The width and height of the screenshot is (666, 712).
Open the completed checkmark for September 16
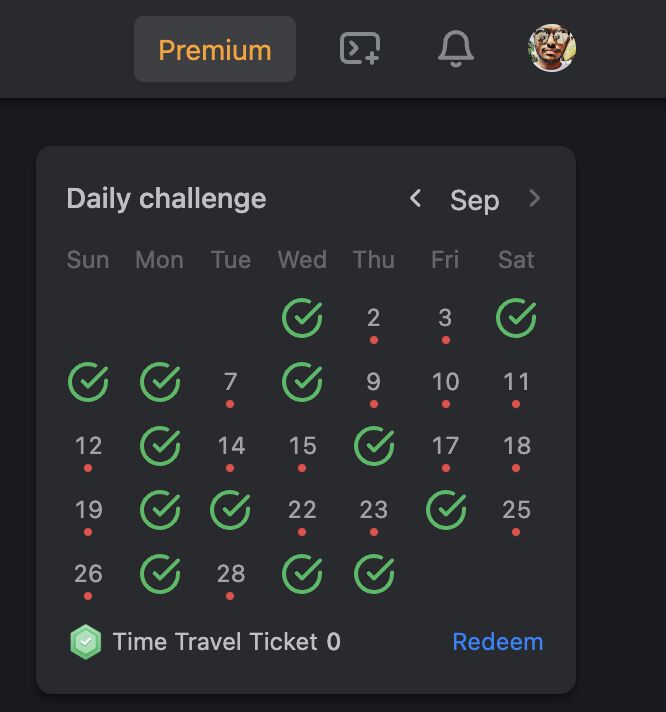374,446
